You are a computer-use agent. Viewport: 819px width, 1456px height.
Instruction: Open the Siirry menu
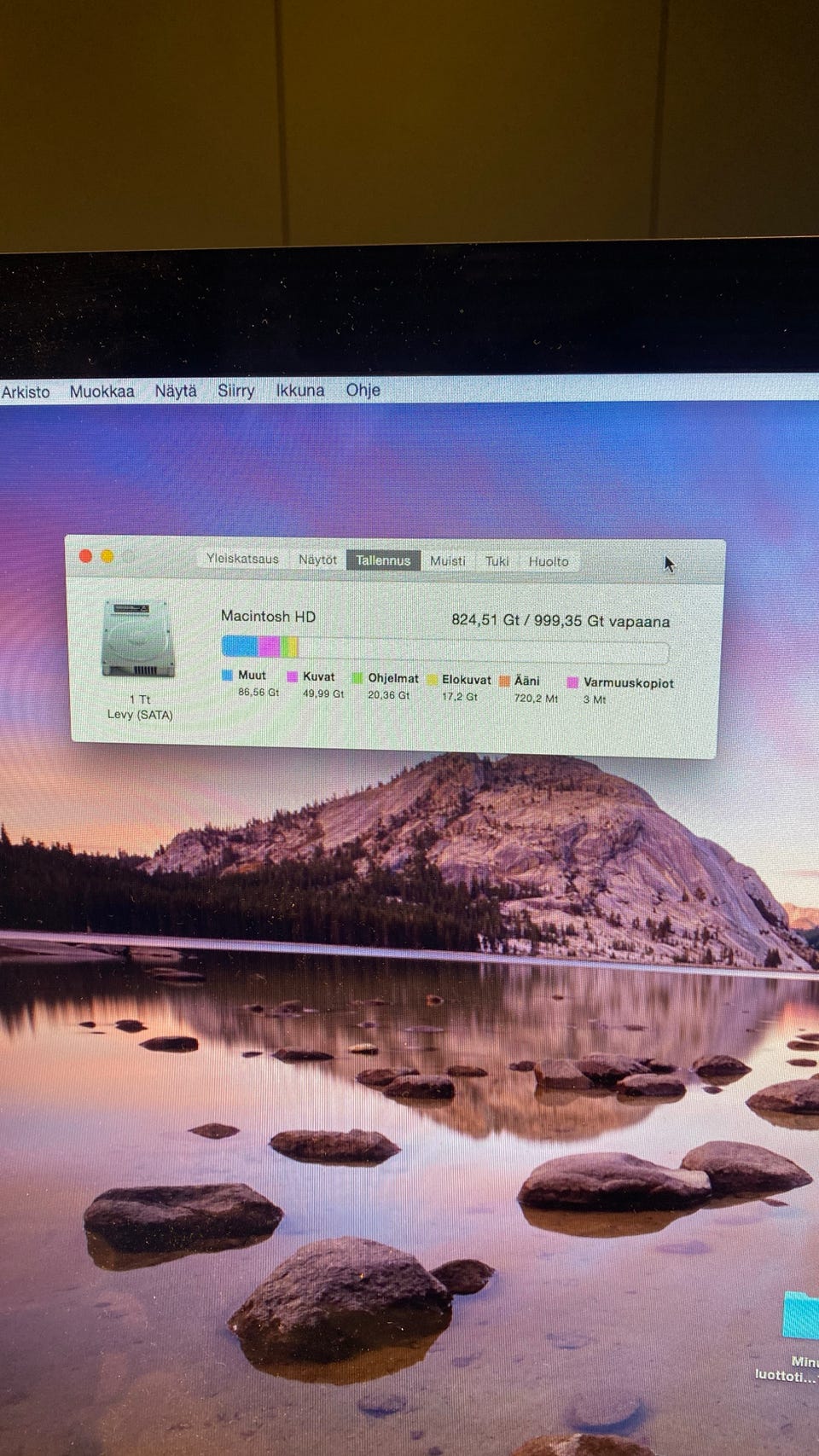pyautogui.click(x=235, y=391)
